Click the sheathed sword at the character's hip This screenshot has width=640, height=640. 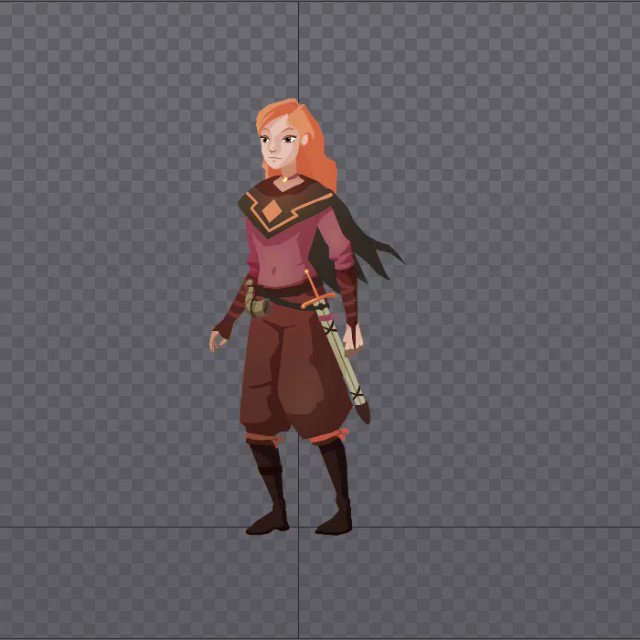coord(338,346)
